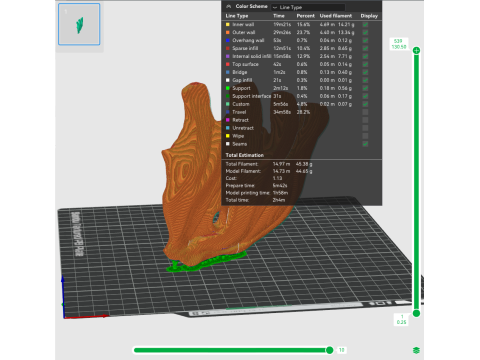Enable the Travel display checkbox
480x360 pixels.
click(x=365, y=112)
